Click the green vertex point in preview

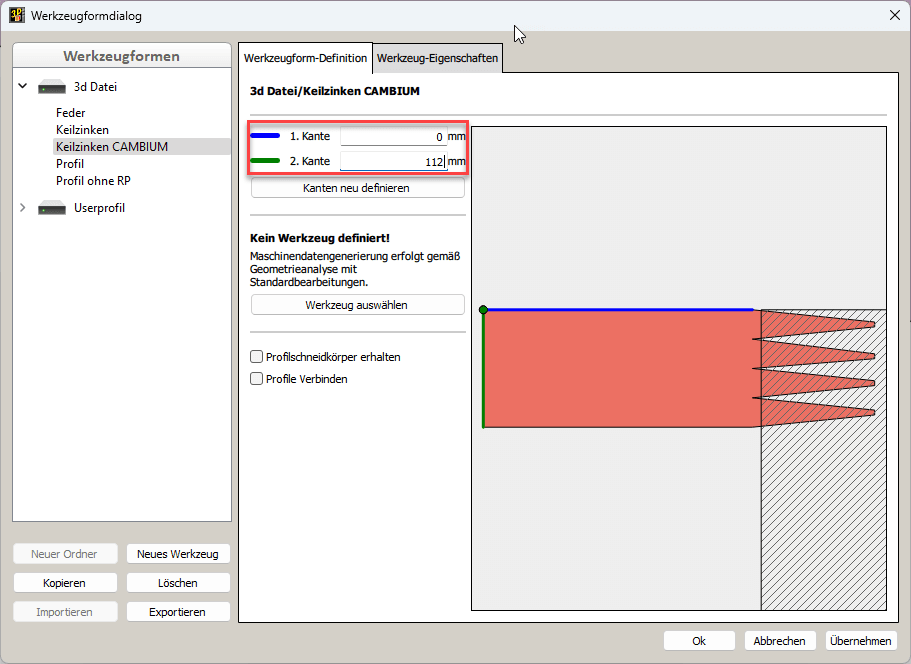[x=483, y=310]
